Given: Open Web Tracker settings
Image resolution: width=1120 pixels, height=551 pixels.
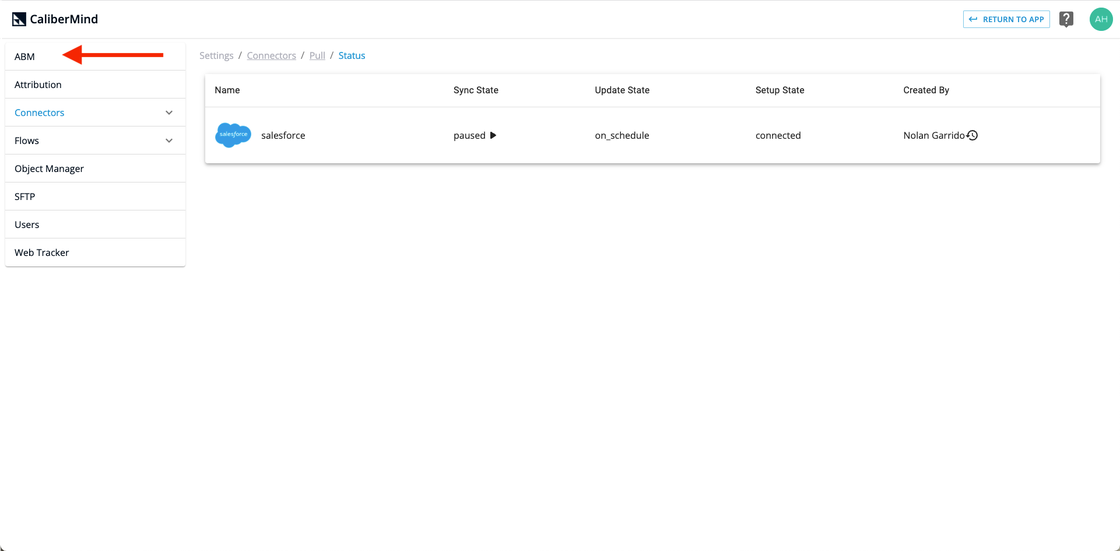Looking at the screenshot, I should tap(42, 253).
